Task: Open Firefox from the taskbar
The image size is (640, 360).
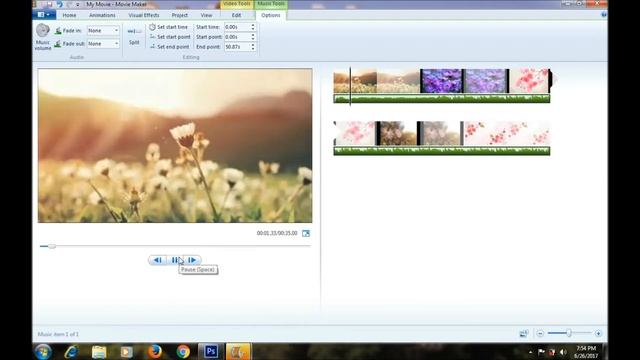Action: (x=155, y=351)
